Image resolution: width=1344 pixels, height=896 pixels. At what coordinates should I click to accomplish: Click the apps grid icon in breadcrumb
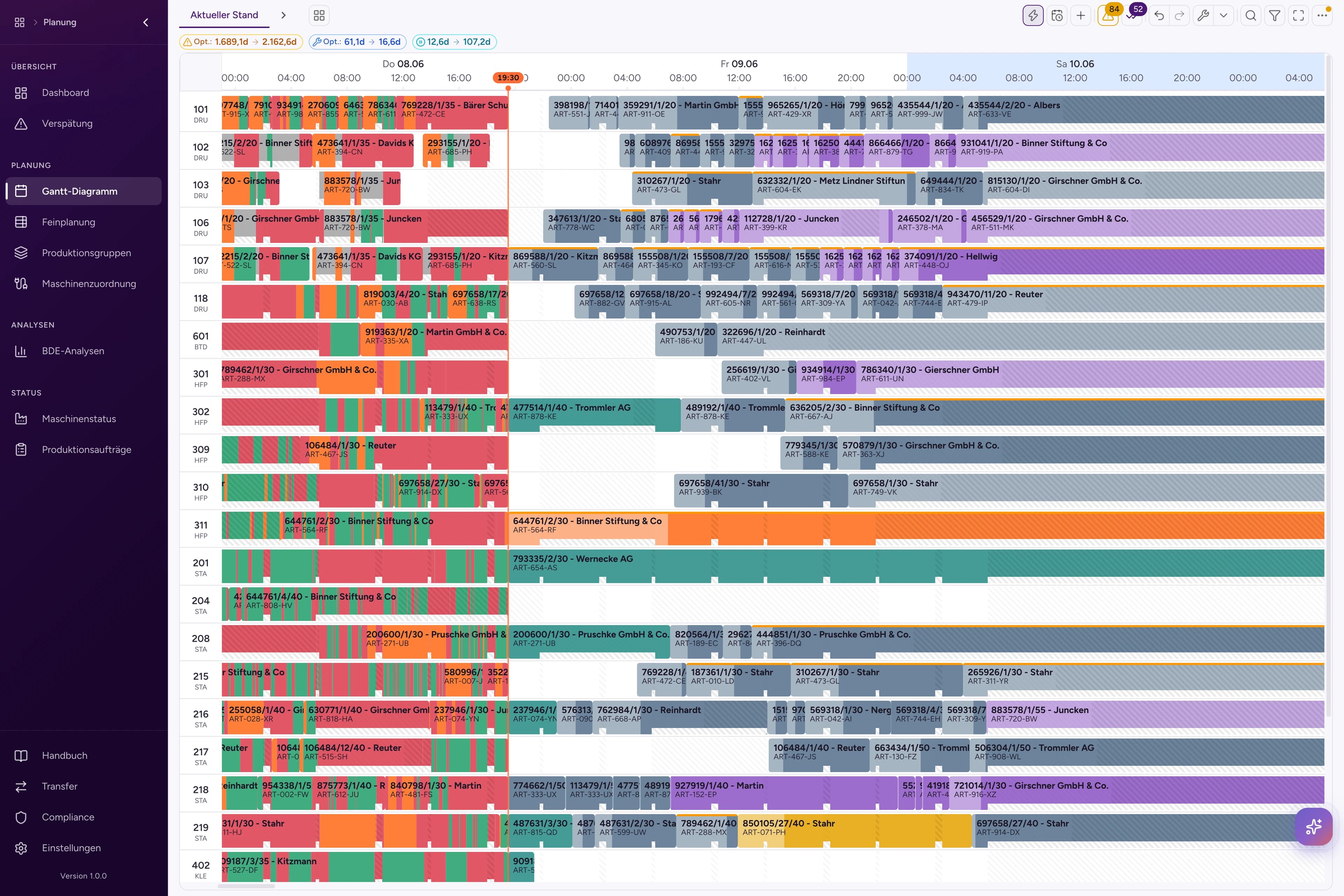20,22
